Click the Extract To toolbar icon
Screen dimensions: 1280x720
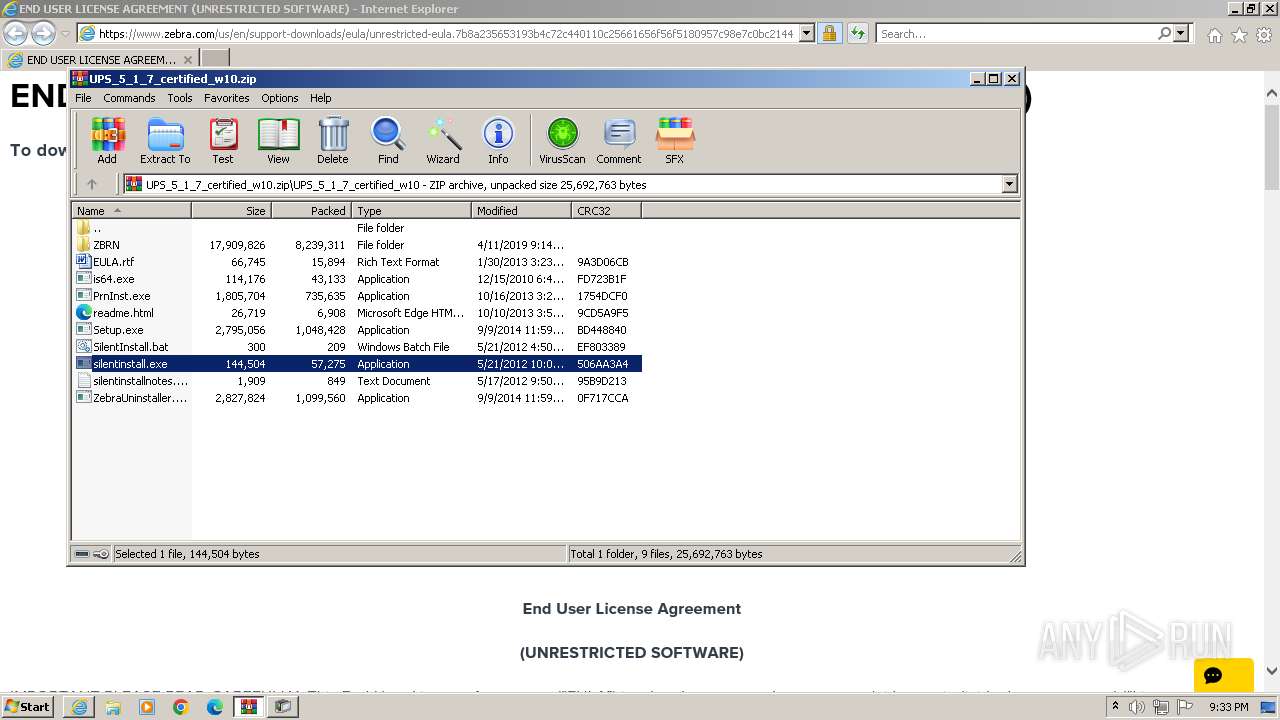click(x=165, y=140)
